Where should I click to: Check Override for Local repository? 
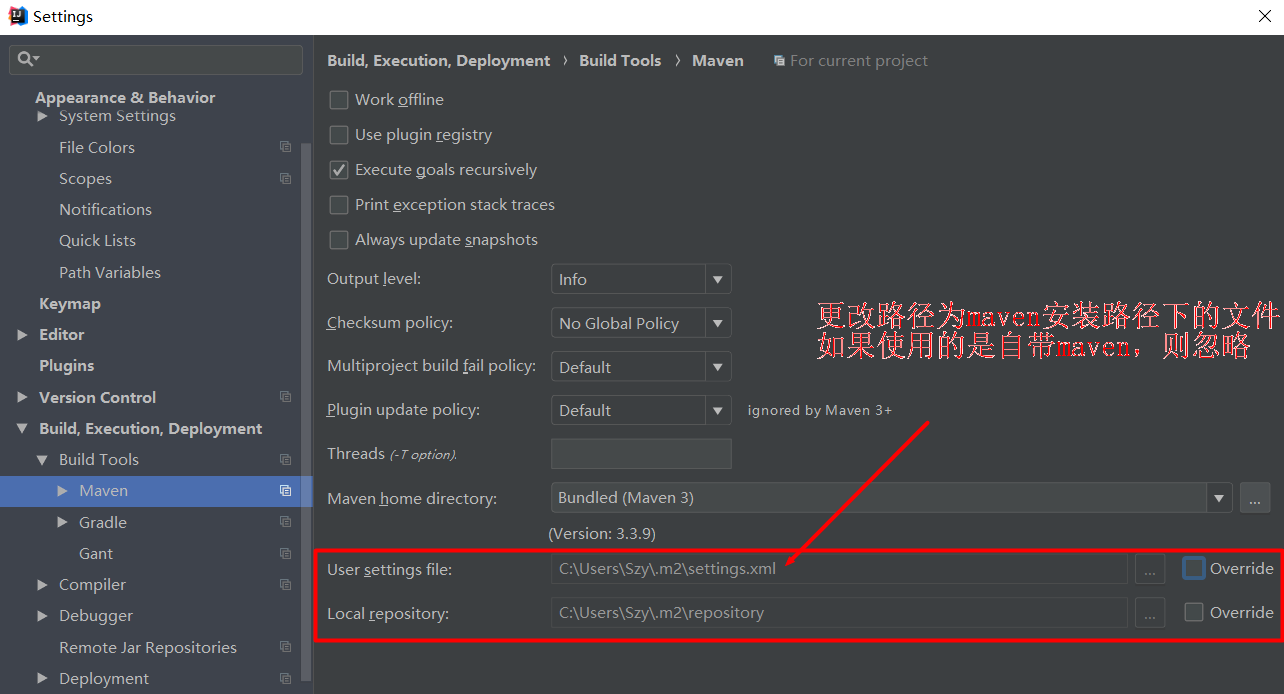(1194, 612)
